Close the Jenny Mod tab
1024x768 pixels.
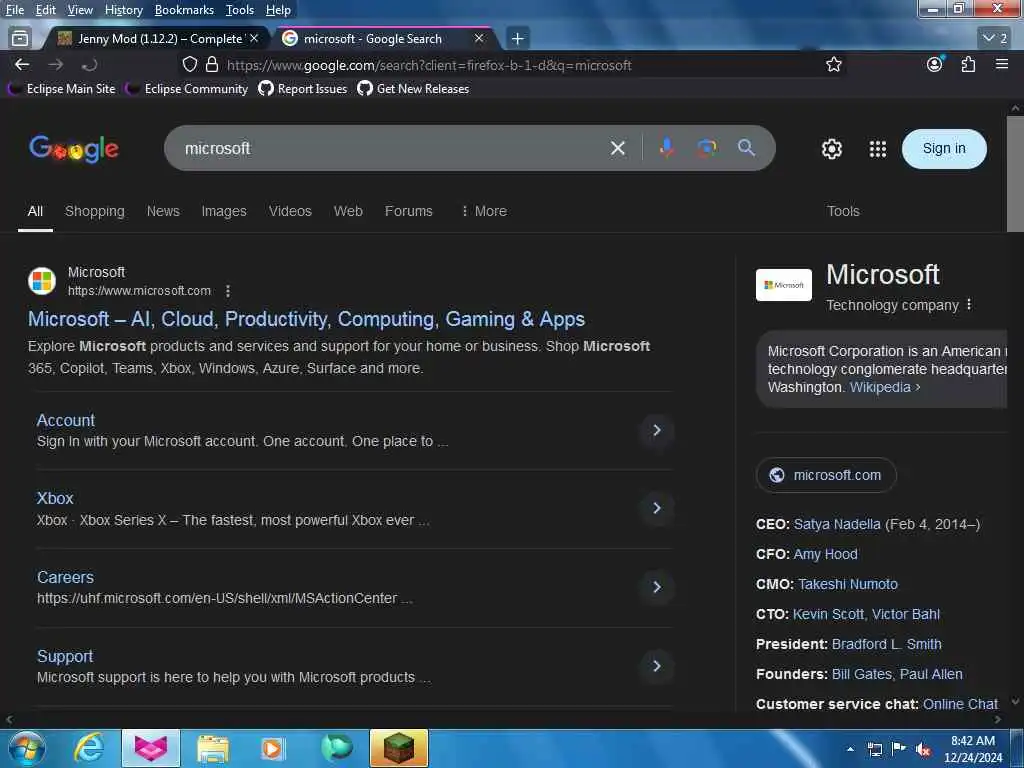pos(254,39)
